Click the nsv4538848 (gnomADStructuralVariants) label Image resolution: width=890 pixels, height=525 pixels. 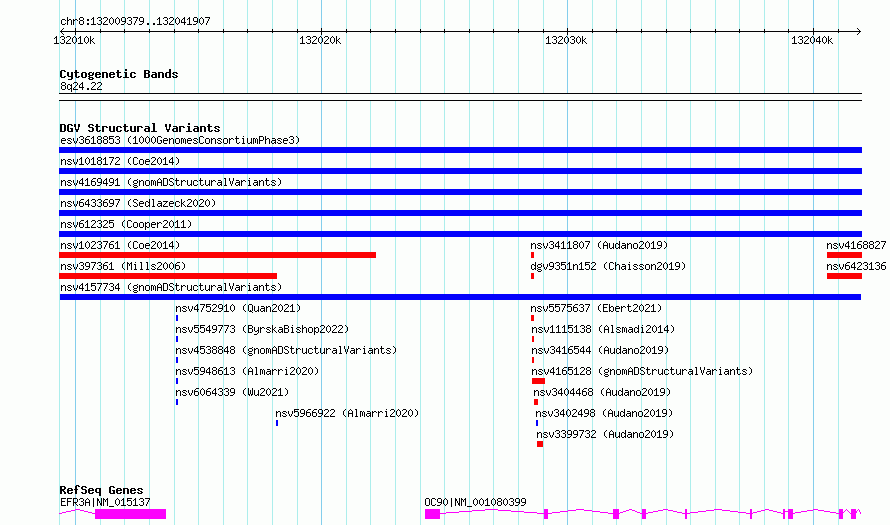pyautogui.click(x=286, y=350)
